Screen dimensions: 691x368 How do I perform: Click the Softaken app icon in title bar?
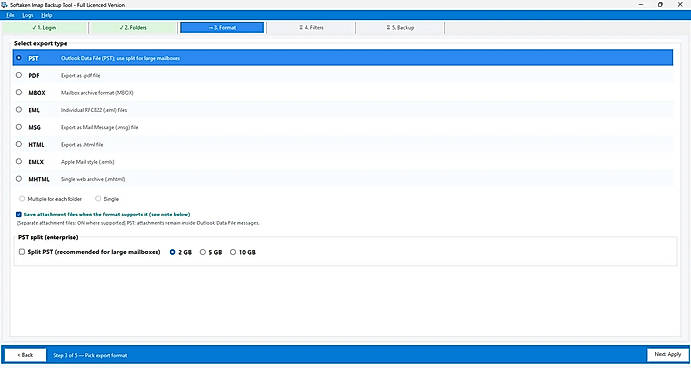[5, 5]
